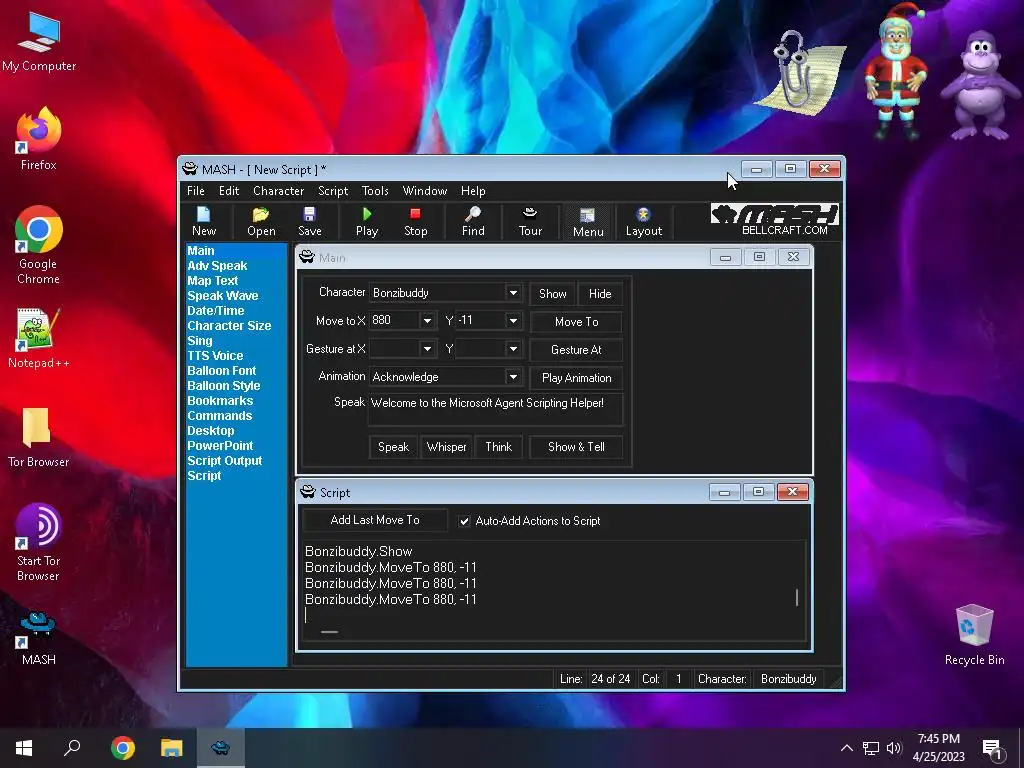Click the Add Last Move To button
The width and height of the screenshot is (1024, 768).
(x=375, y=520)
